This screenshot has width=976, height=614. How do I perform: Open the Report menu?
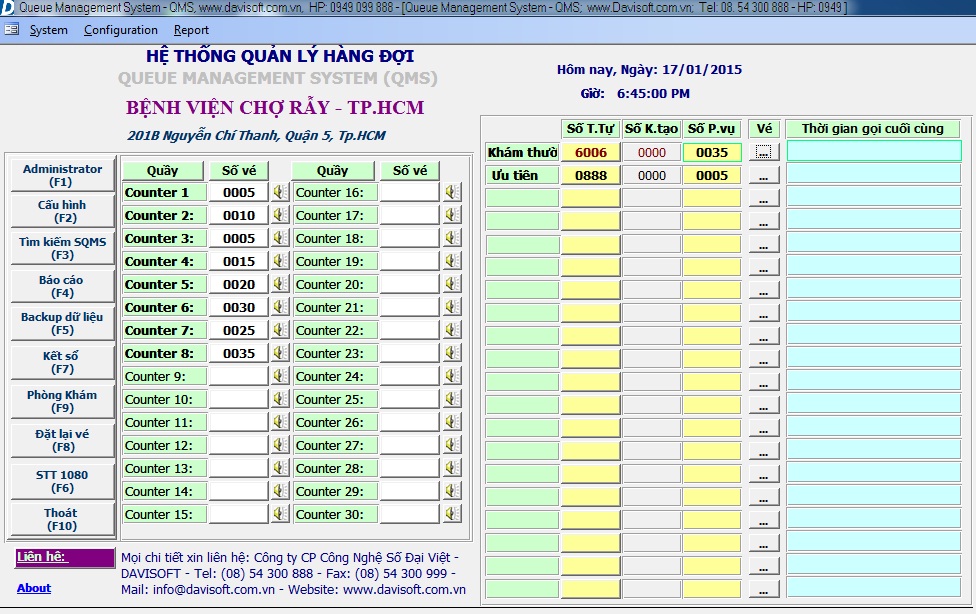(x=191, y=30)
